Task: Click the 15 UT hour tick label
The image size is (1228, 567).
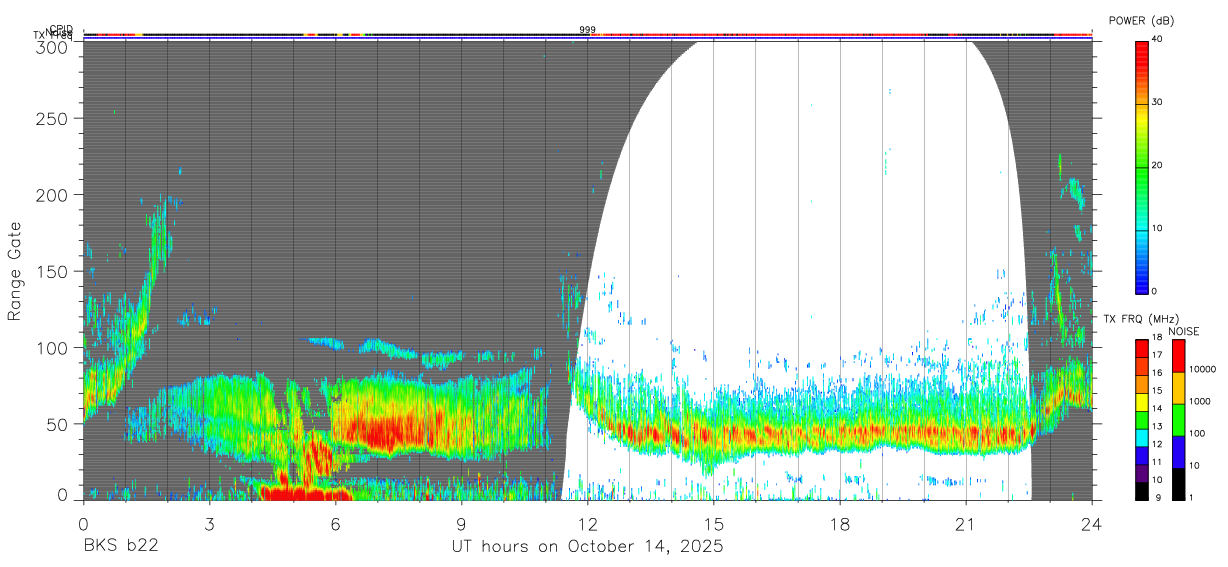Action: (713, 524)
